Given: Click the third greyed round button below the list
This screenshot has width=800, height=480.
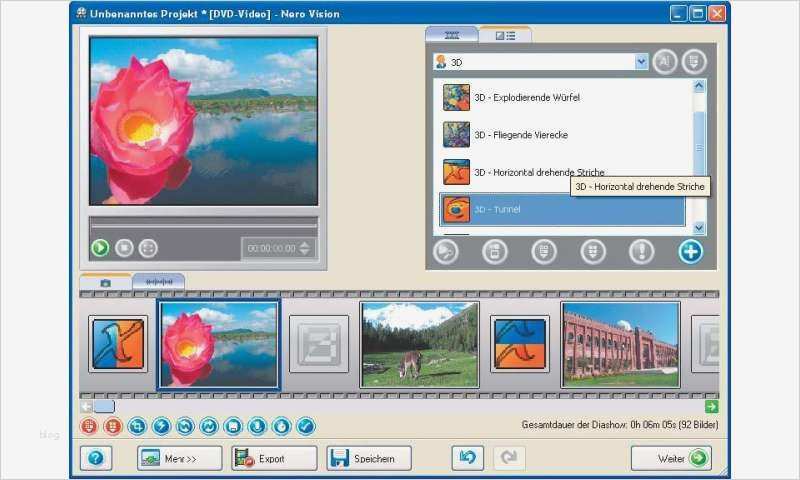Looking at the screenshot, I should point(544,251).
